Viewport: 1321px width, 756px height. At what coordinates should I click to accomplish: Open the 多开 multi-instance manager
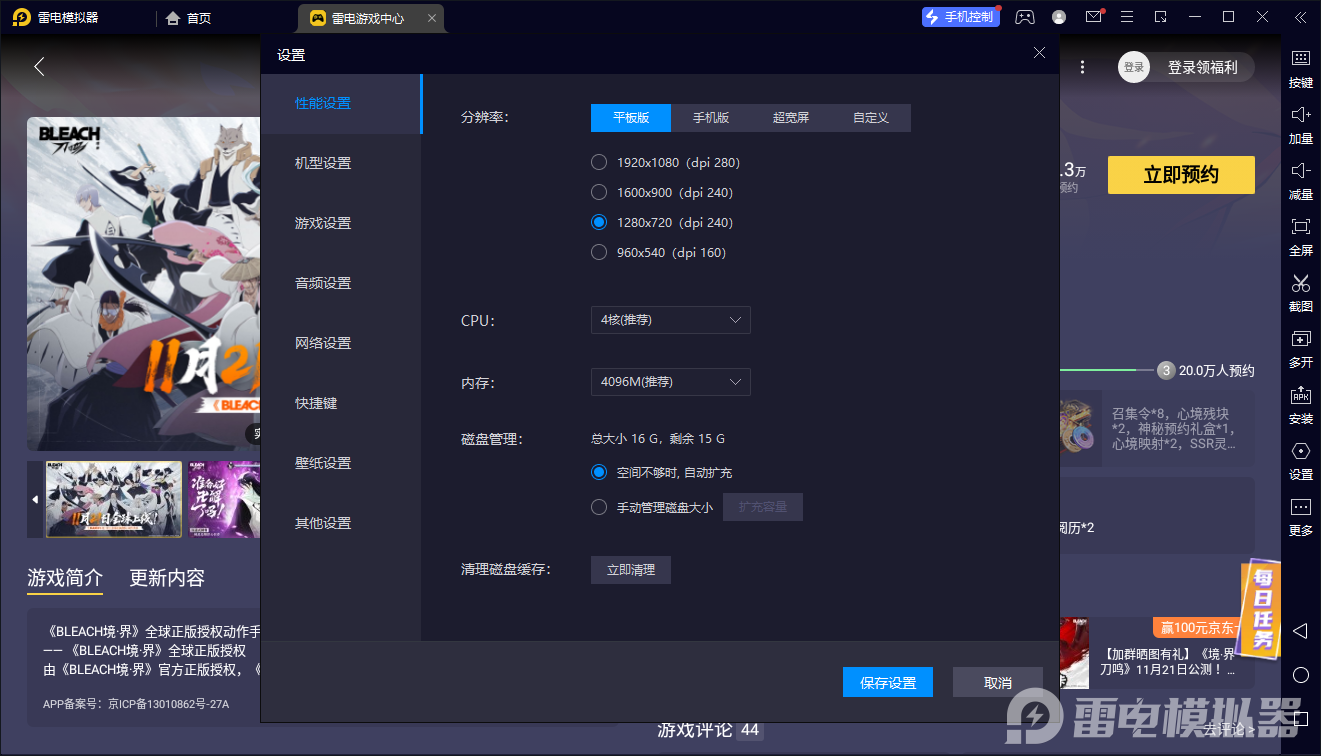(1300, 350)
